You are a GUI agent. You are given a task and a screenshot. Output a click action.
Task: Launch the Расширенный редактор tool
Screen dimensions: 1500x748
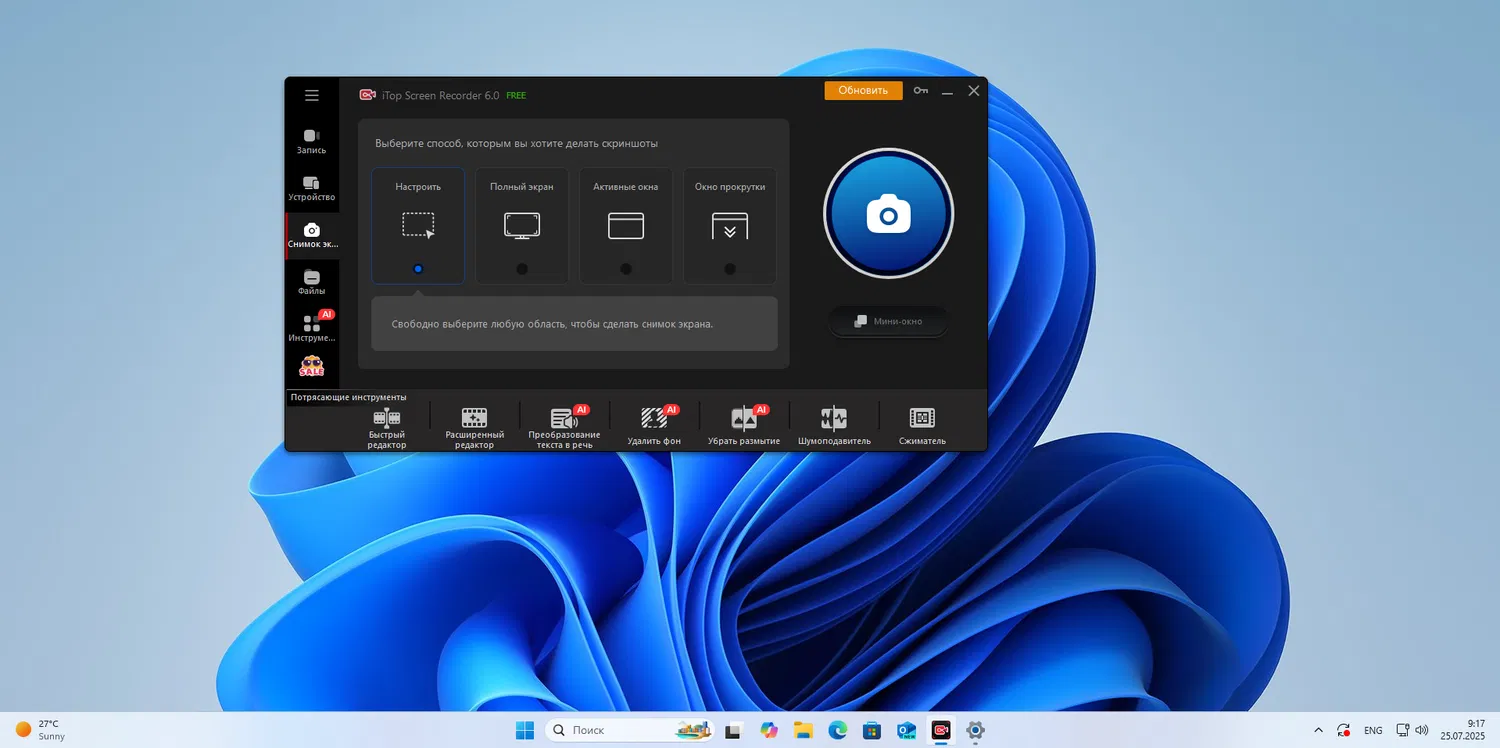click(x=474, y=427)
